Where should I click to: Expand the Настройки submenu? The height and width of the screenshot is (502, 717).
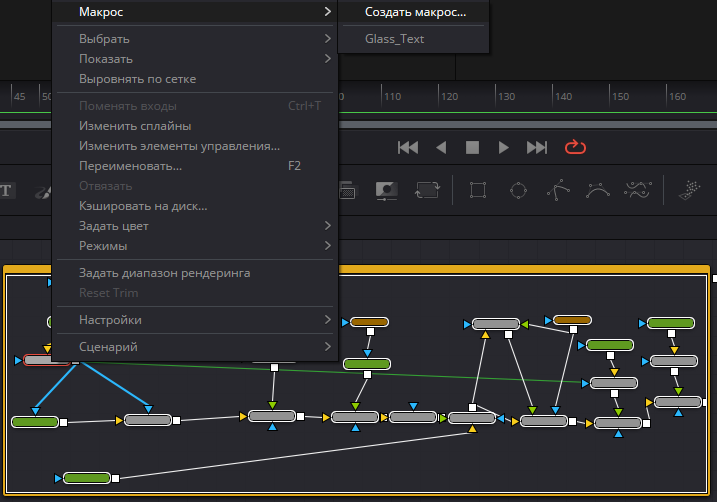[x=195, y=320]
